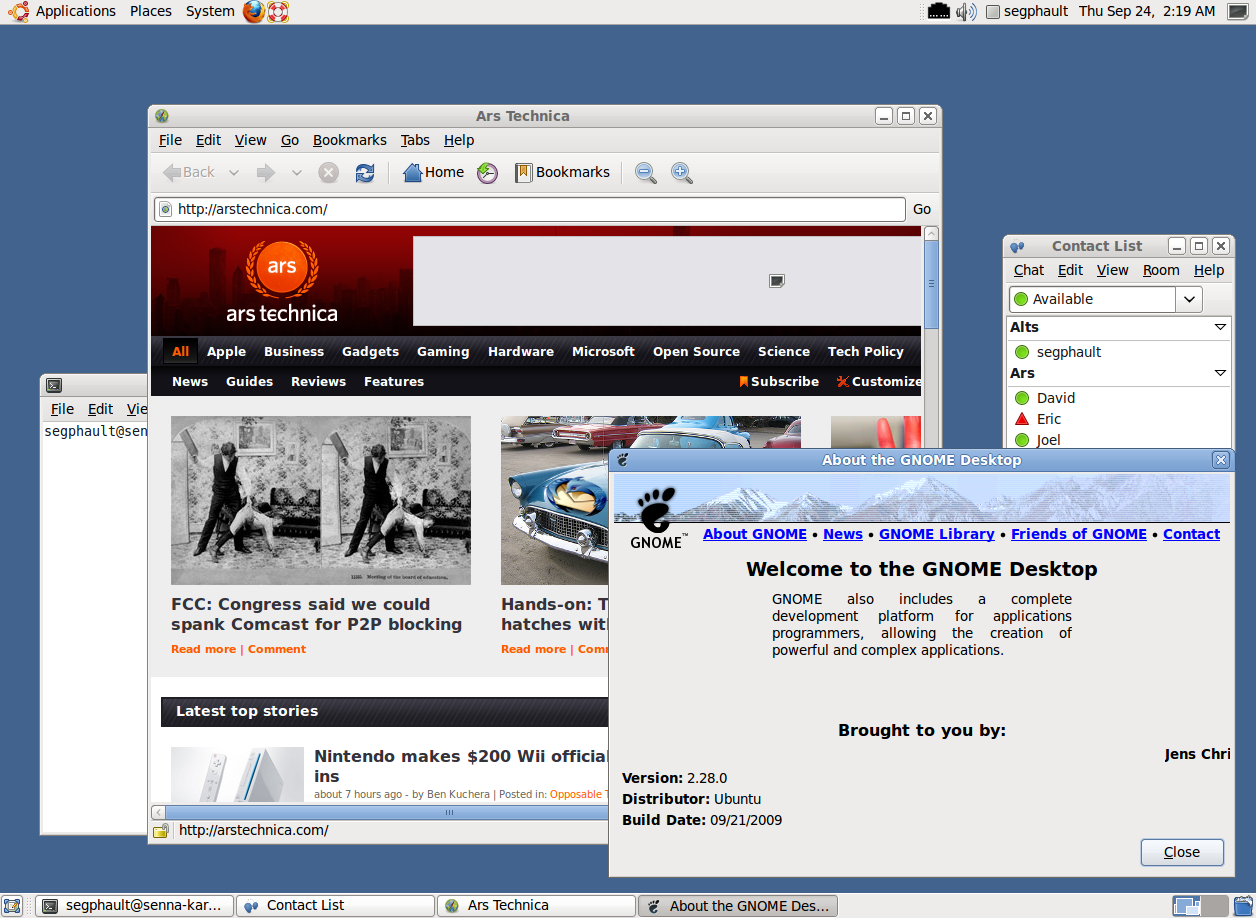Click the browser address bar field
The height and width of the screenshot is (918, 1256).
pos(530,209)
